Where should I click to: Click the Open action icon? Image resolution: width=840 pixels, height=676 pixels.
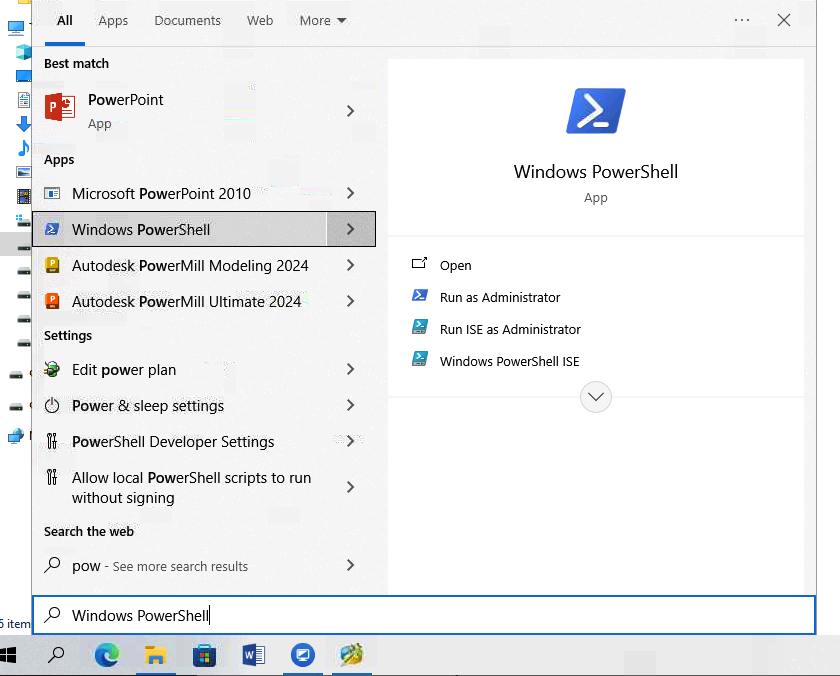click(x=419, y=264)
